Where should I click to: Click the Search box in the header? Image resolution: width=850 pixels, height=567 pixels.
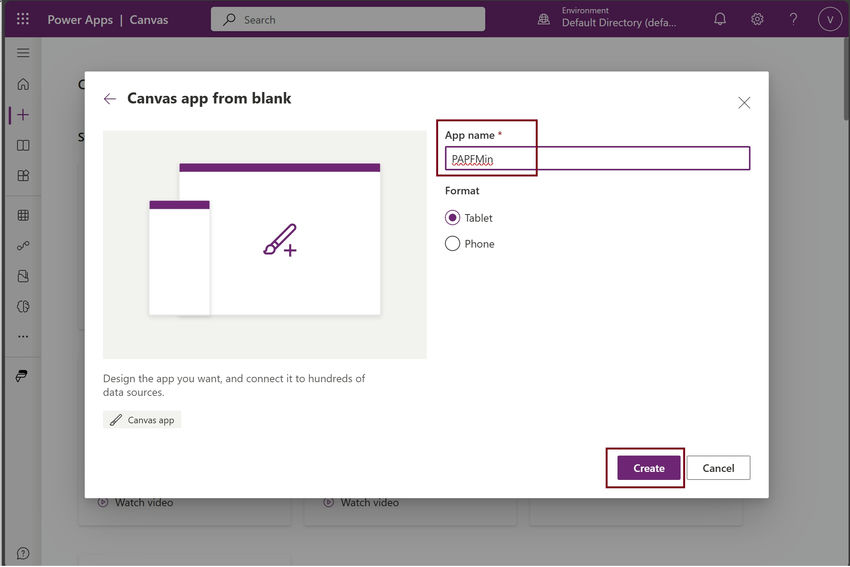(x=348, y=20)
